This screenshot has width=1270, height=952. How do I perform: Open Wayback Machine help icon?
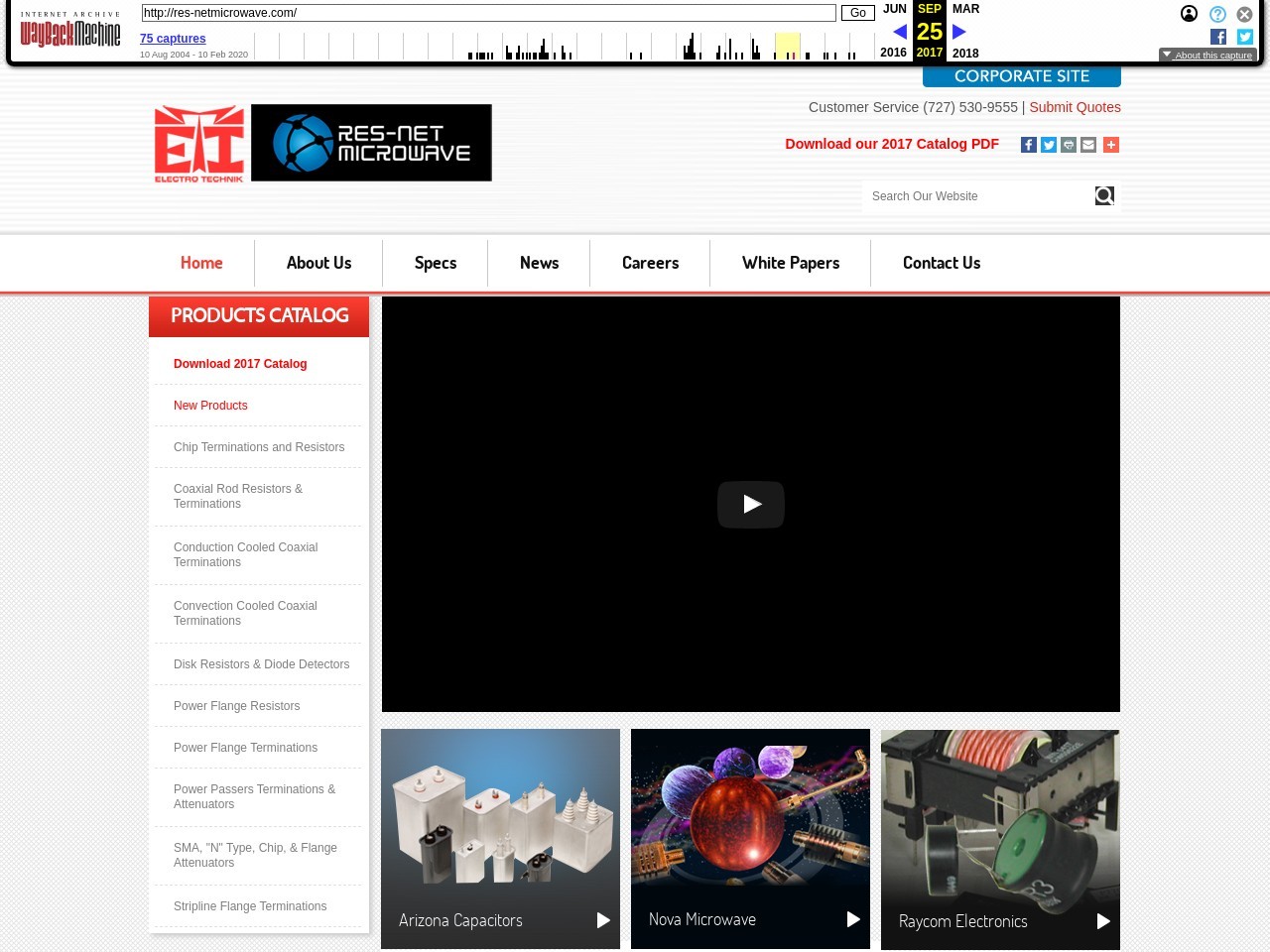1217,14
